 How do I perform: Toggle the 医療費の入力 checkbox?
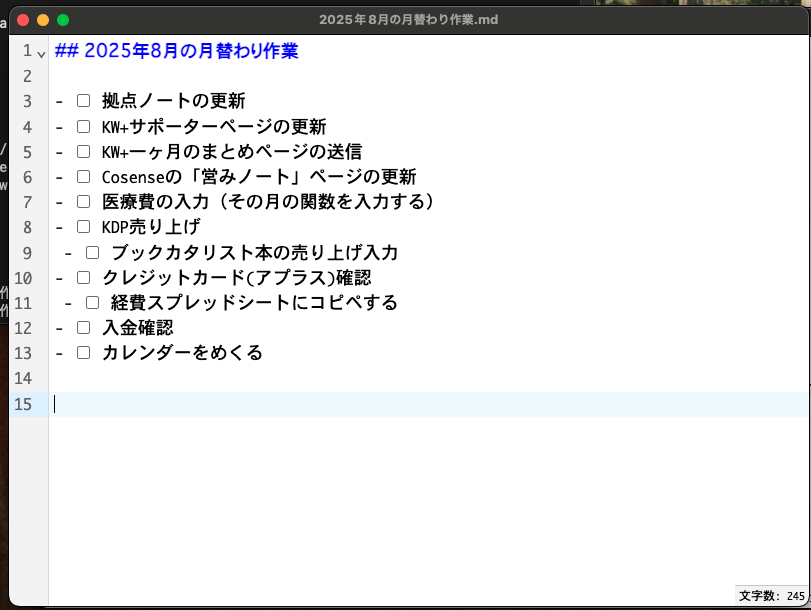[x=84, y=201]
